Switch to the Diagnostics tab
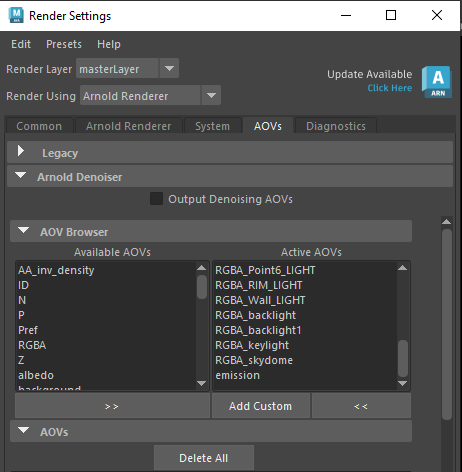The image size is (462, 472). coord(336,126)
